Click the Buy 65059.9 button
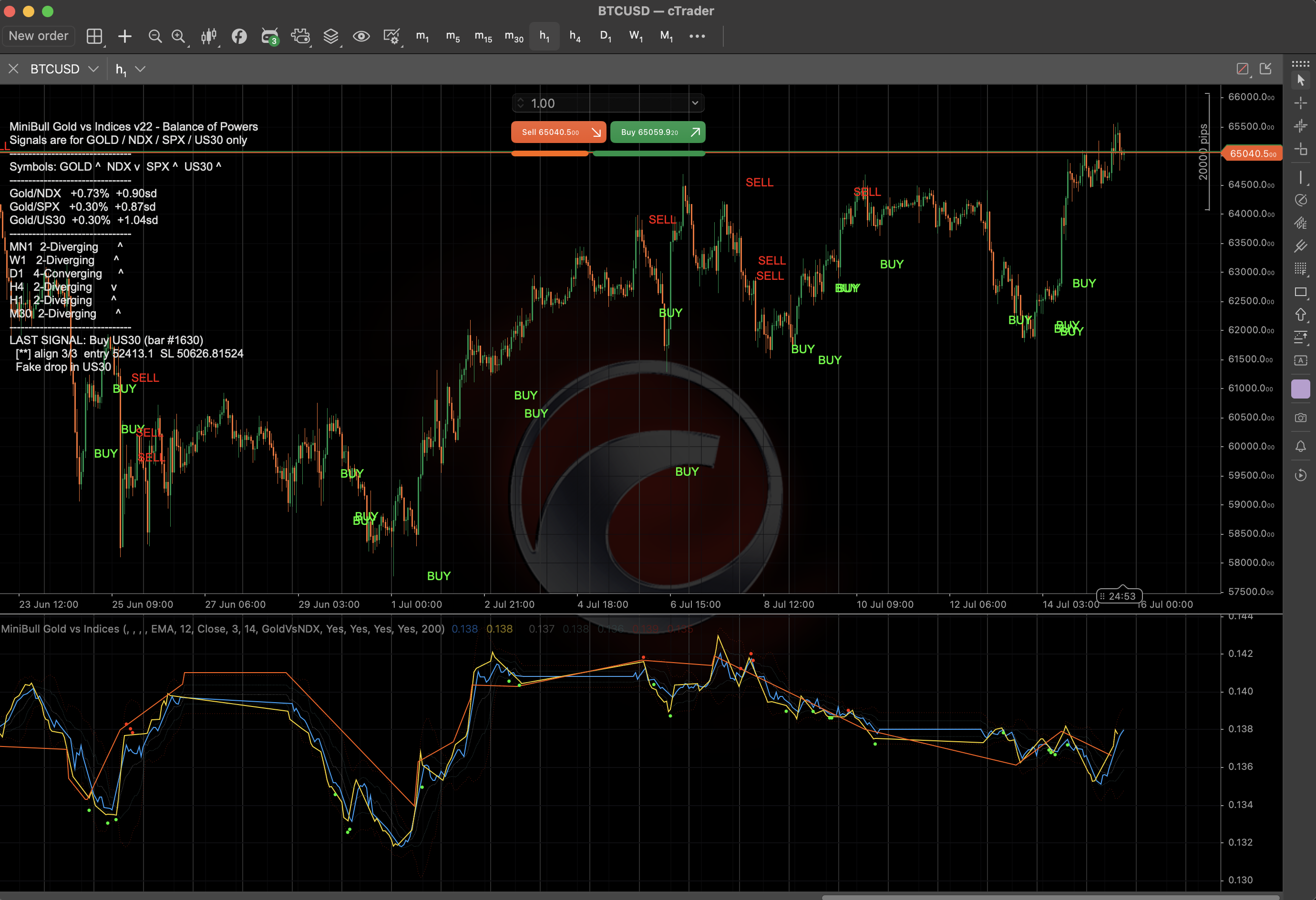The height and width of the screenshot is (900, 1316). pyautogui.click(x=658, y=132)
